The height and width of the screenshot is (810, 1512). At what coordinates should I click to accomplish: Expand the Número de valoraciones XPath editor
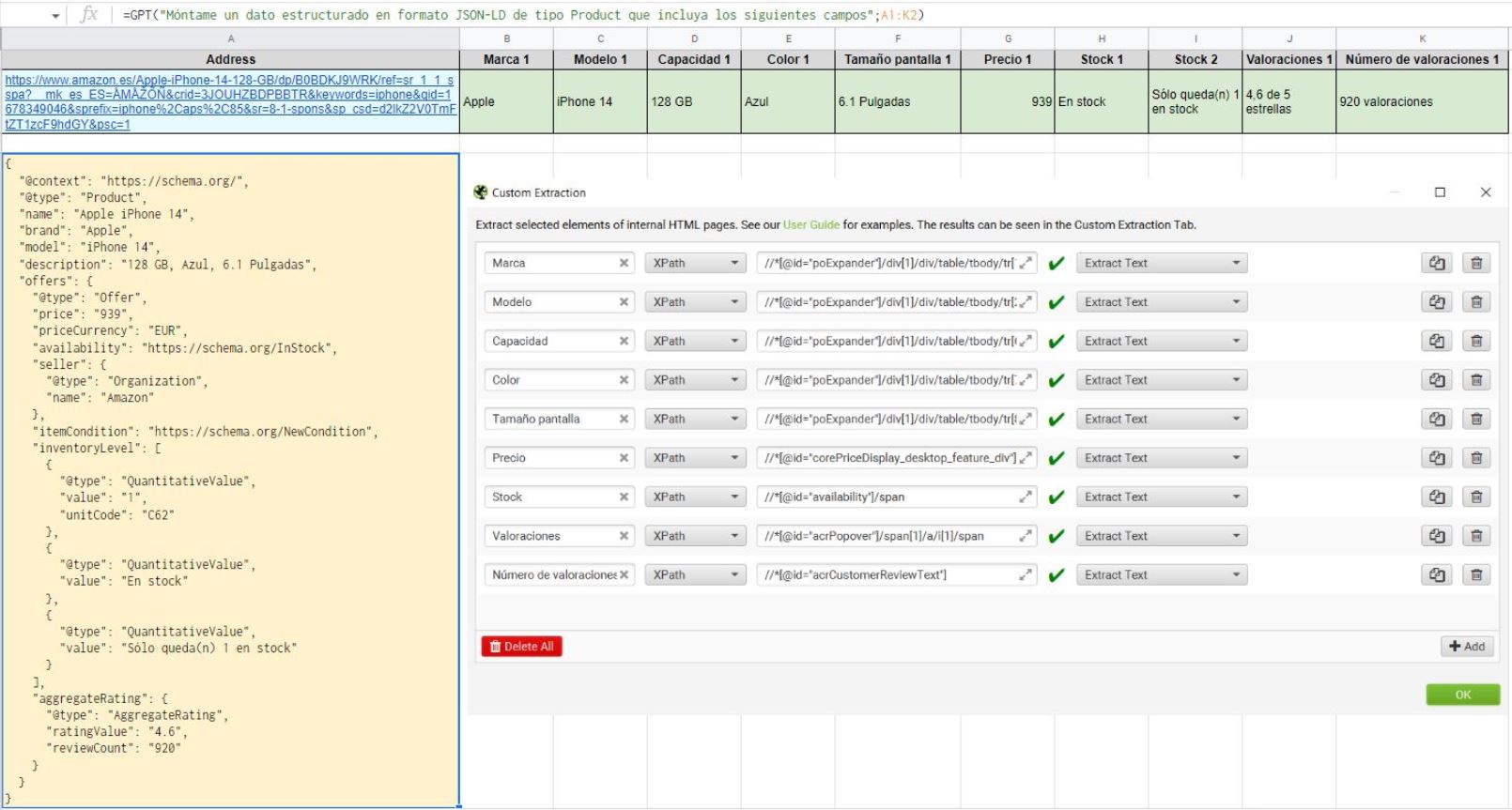point(1026,575)
